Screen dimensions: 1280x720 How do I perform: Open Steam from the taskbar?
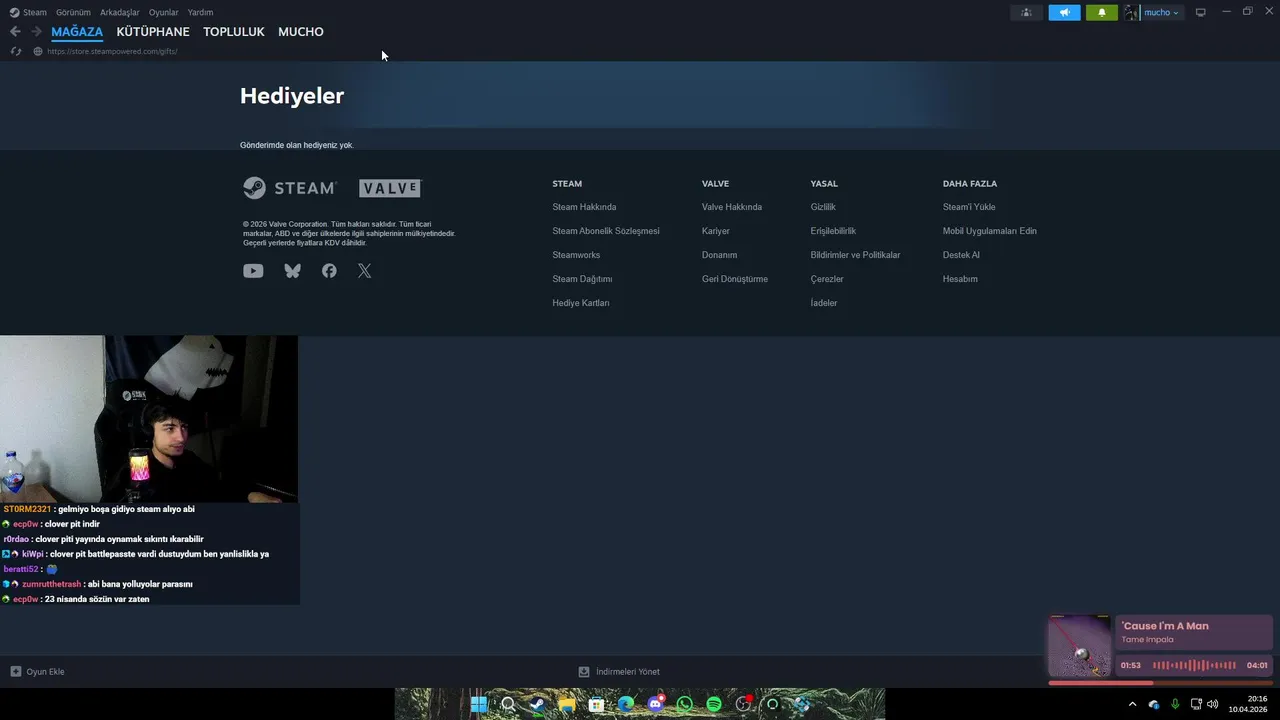point(537,704)
